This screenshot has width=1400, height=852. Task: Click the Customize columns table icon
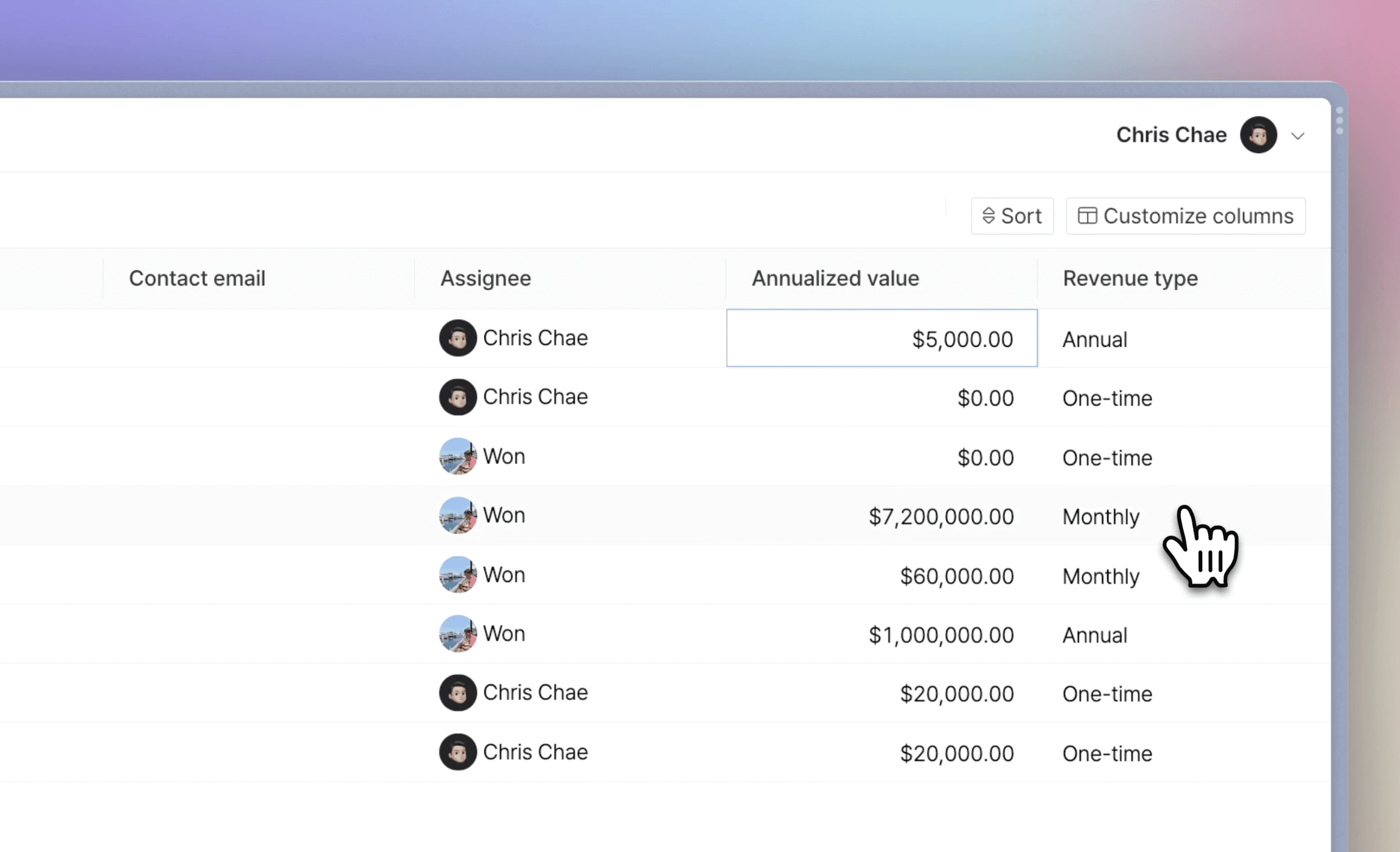(1087, 216)
